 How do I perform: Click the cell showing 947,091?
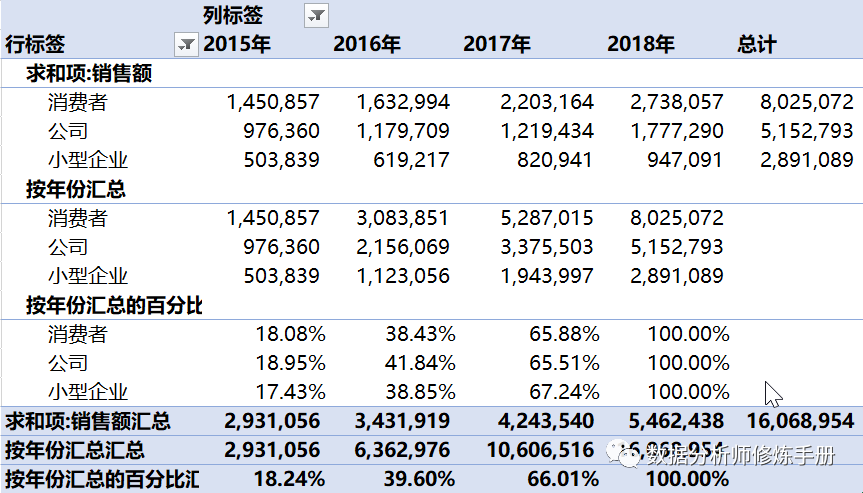tap(685, 160)
